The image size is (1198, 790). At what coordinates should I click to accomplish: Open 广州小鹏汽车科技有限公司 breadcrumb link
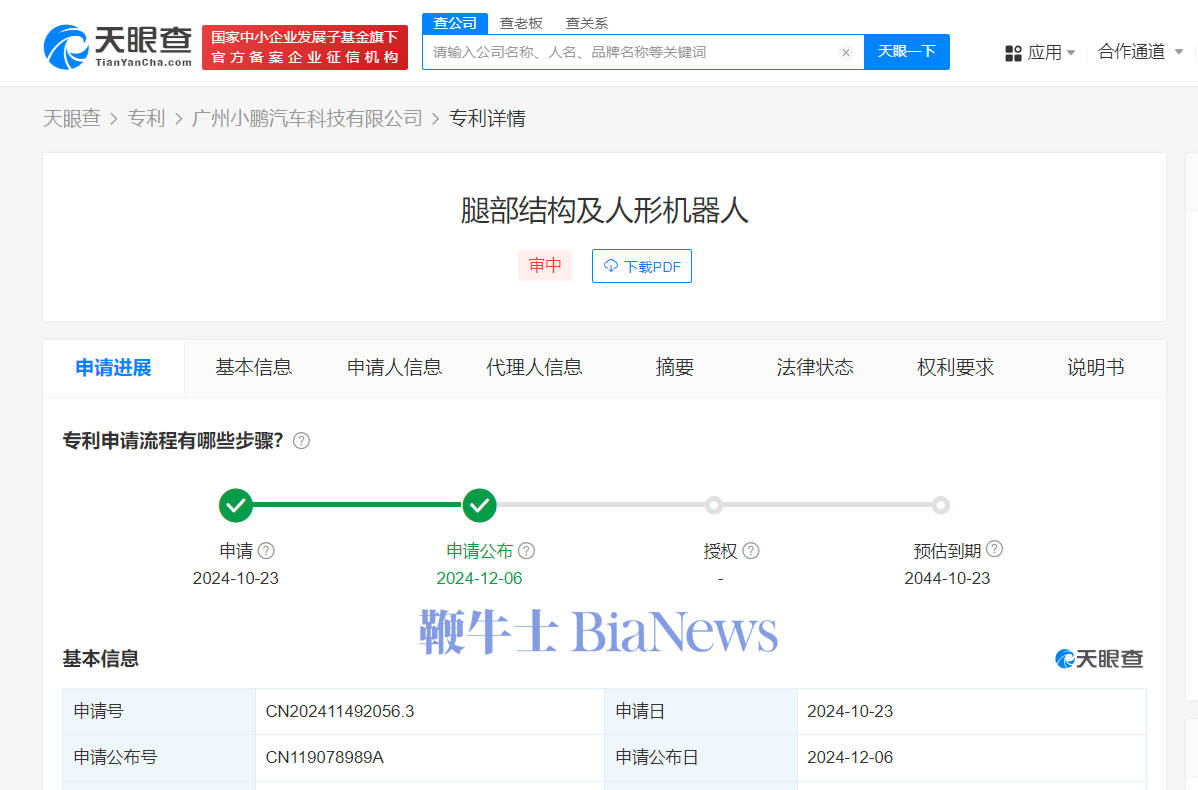[x=307, y=118]
